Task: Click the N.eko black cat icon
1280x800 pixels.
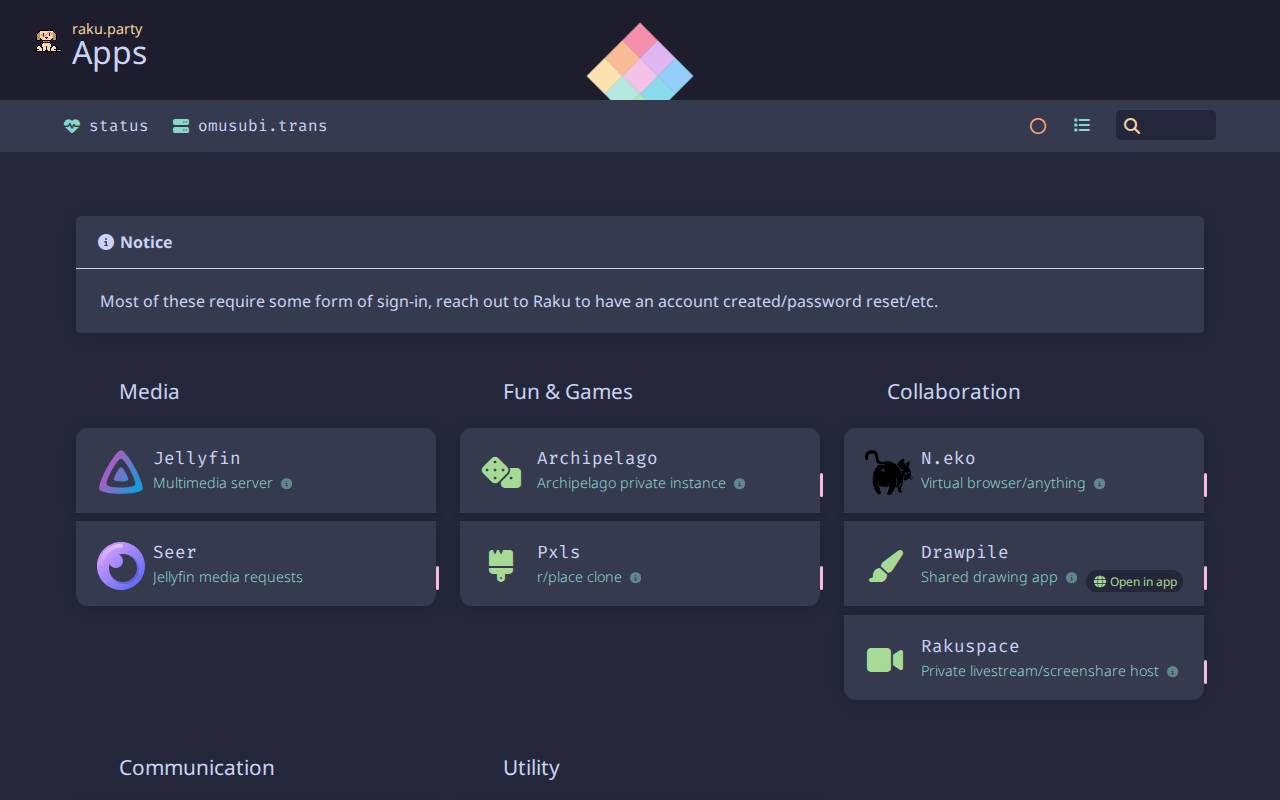Action: coord(887,471)
